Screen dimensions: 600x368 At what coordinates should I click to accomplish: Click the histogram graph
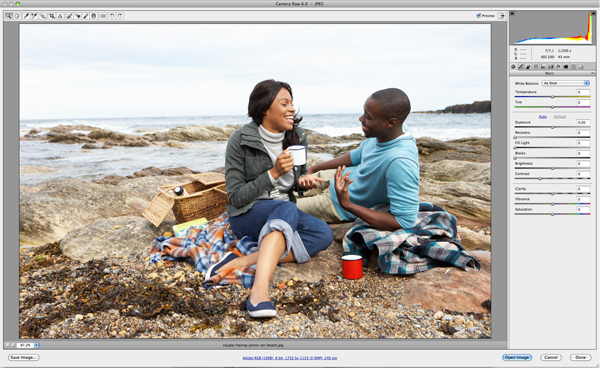point(553,28)
